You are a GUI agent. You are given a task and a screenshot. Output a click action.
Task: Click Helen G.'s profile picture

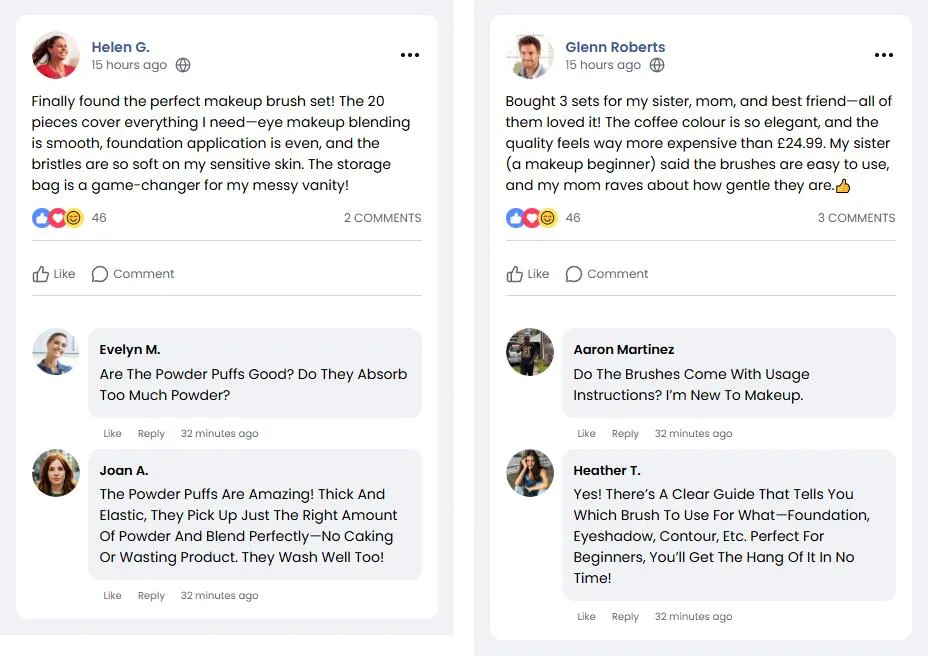(x=56, y=55)
